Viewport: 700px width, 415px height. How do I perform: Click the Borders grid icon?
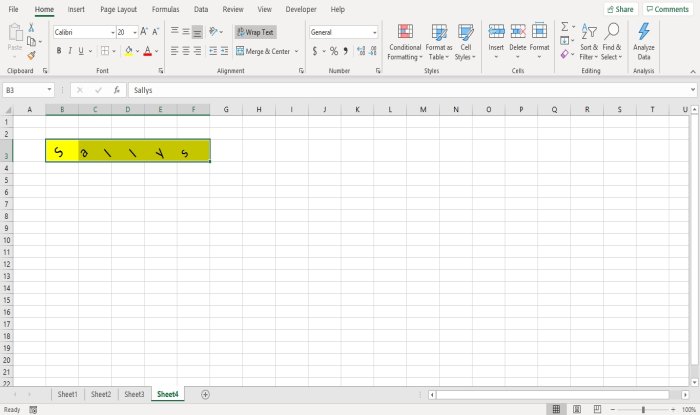[105, 51]
